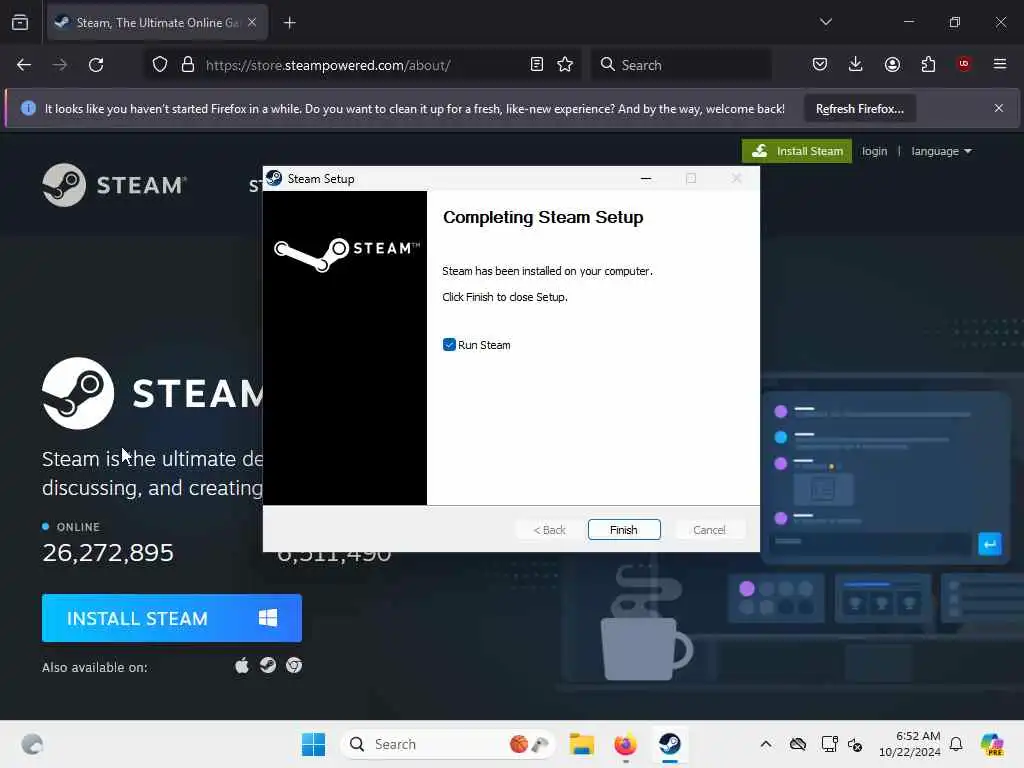This screenshot has height=768, width=1024.
Task: Open the notification bell in taskbar
Action: tap(956, 744)
